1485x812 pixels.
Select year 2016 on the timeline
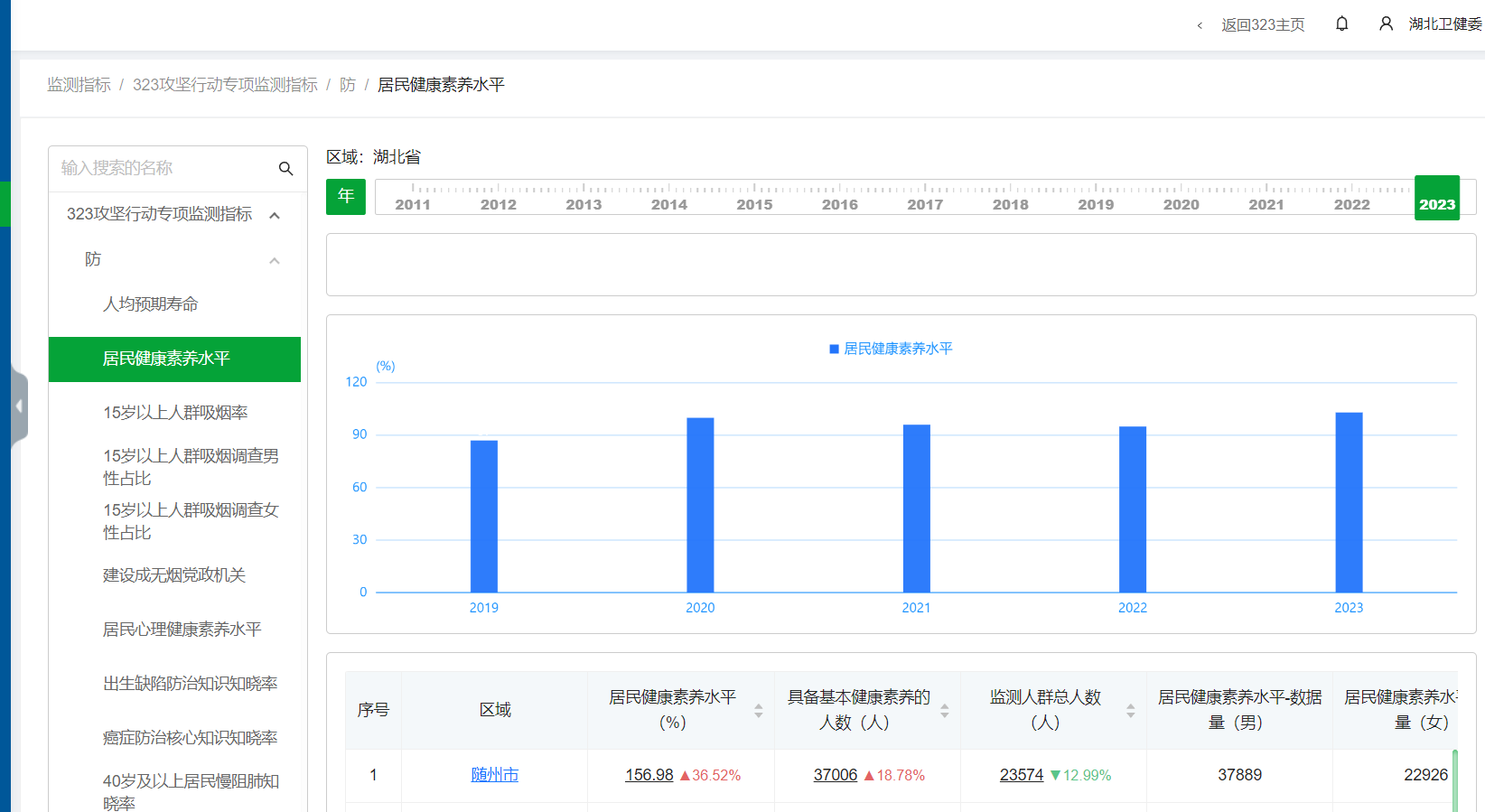point(840,204)
